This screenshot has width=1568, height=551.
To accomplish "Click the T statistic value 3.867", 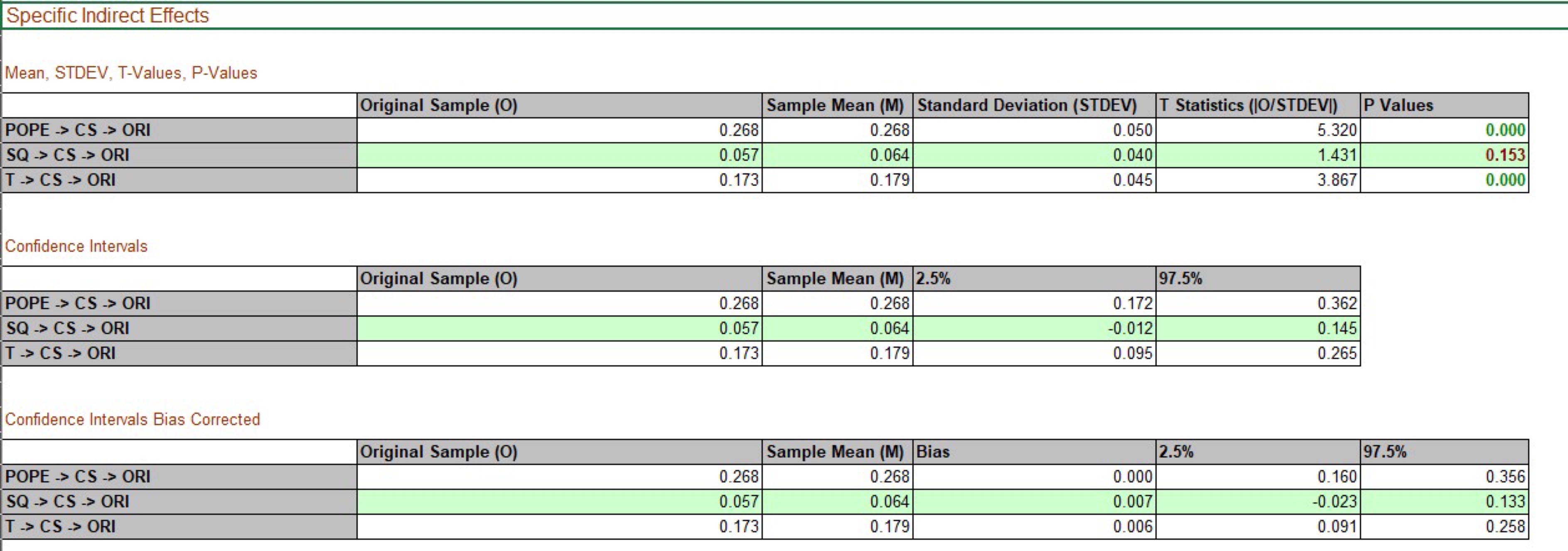I will (x=1337, y=180).
